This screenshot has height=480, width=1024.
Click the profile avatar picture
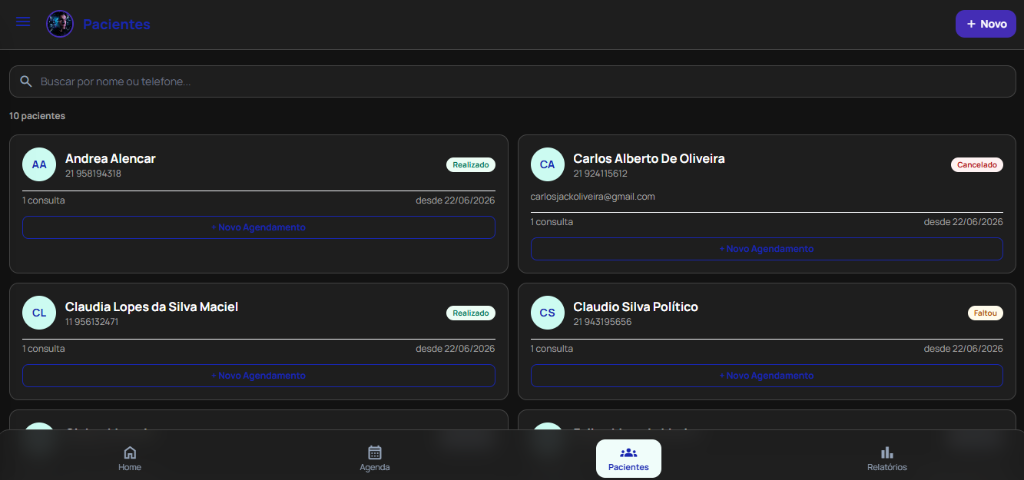tap(59, 24)
